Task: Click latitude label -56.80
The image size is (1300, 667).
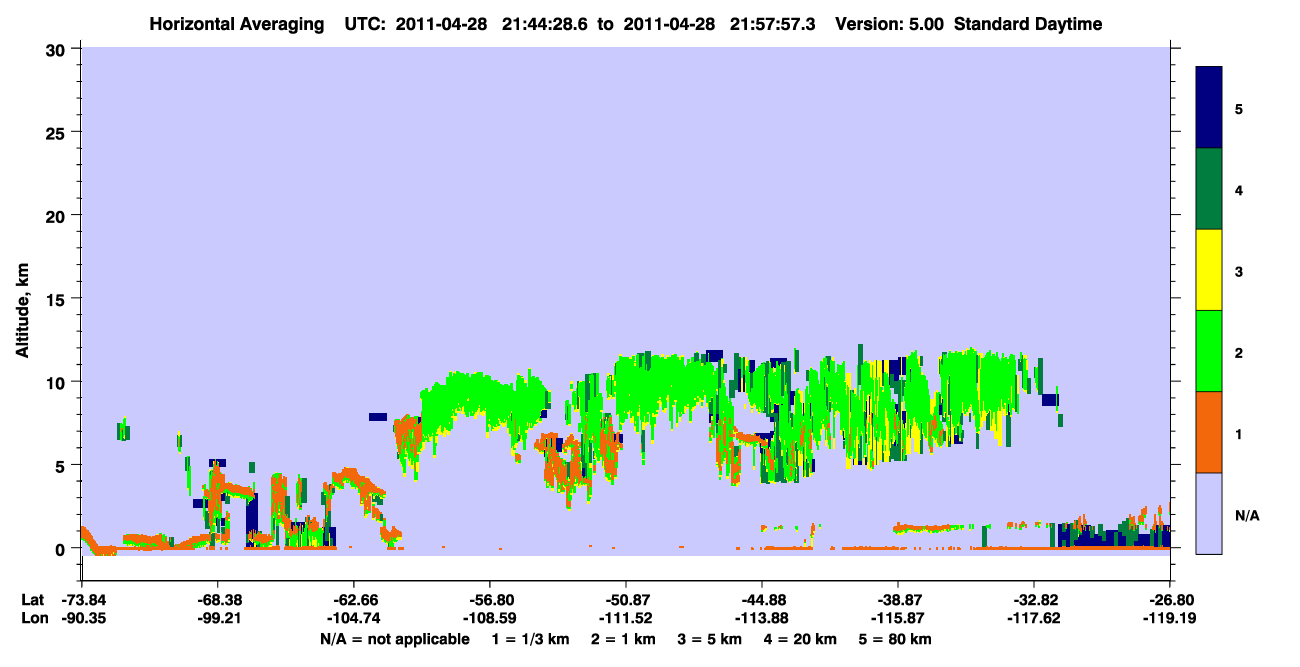Action: [489, 600]
